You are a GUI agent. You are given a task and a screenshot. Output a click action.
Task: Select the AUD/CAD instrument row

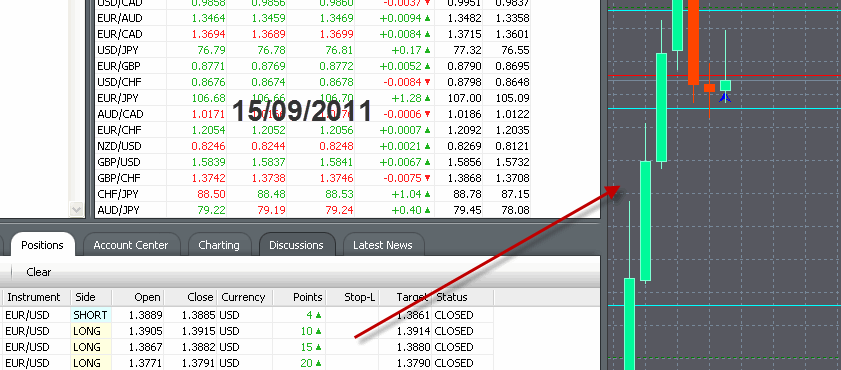coord(313,114)
